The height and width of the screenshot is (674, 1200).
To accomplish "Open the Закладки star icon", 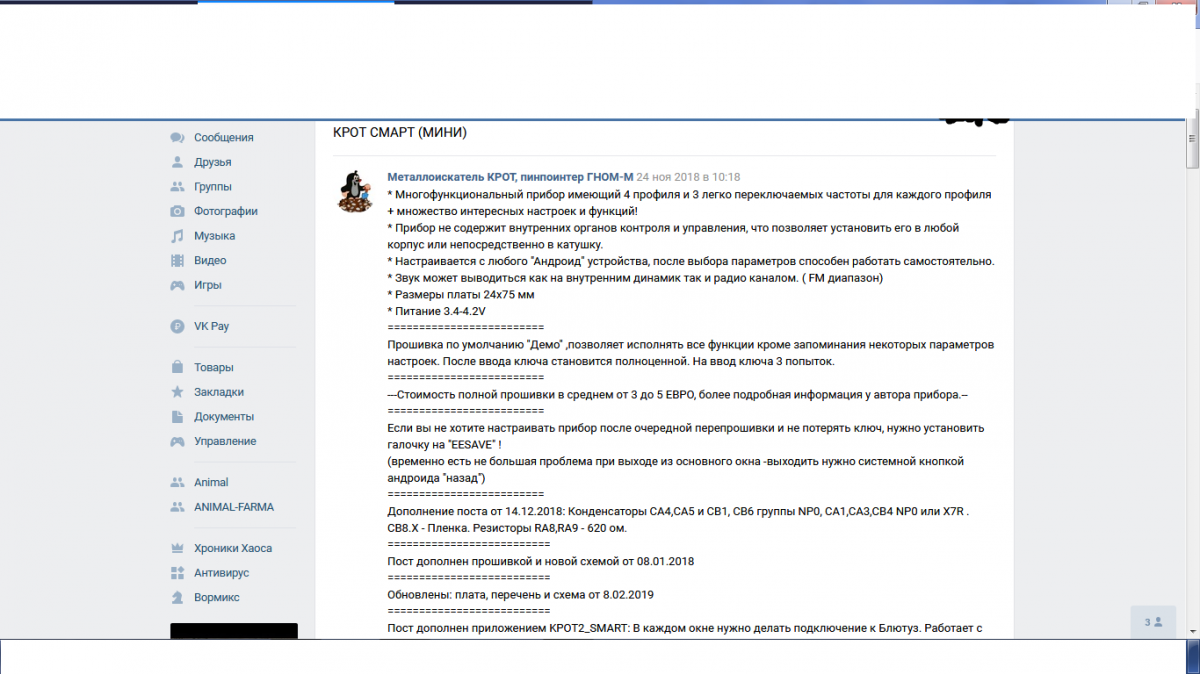I will pos(177,392).
